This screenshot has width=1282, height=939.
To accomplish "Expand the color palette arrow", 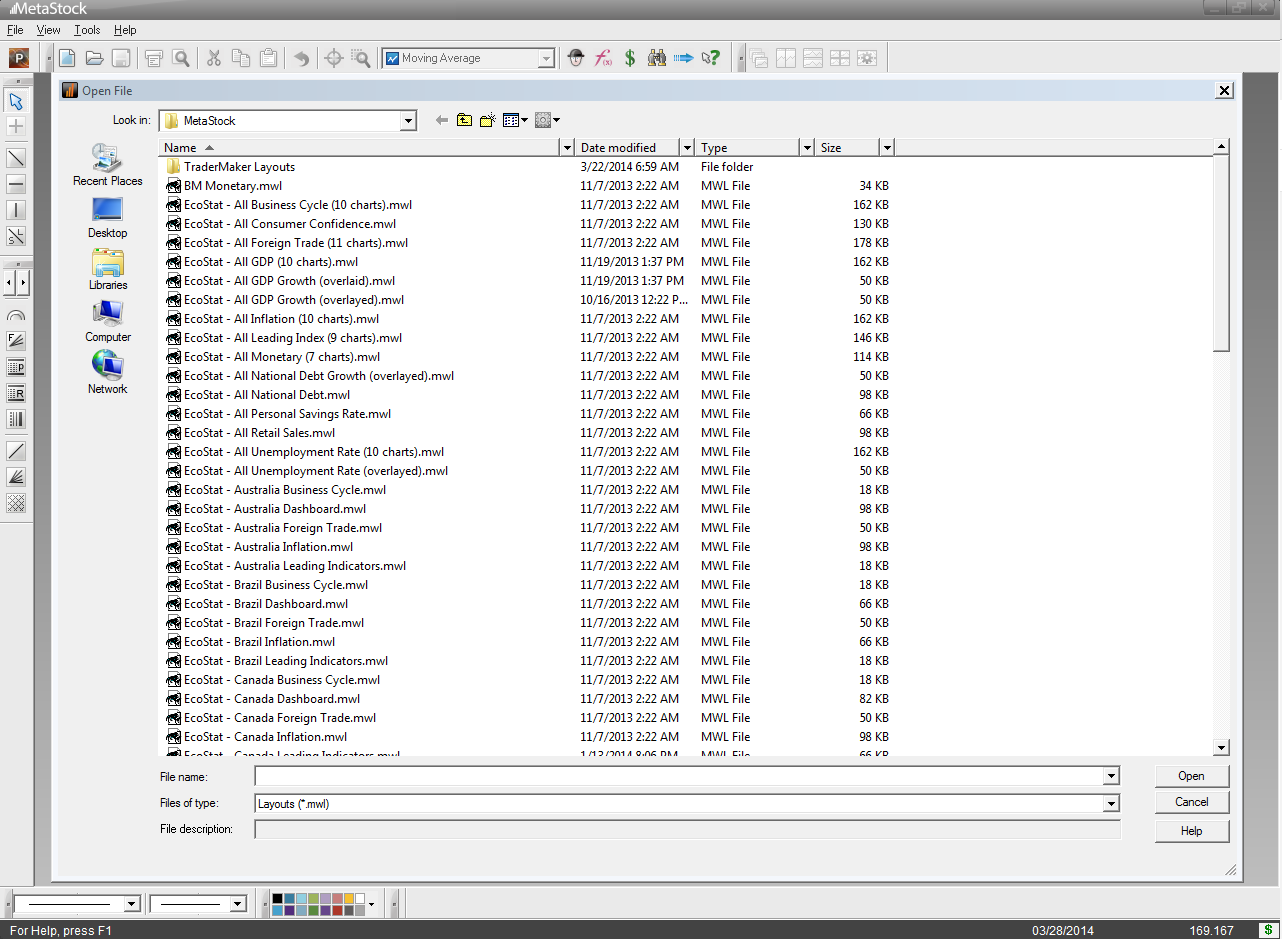I will click(372, 904).
